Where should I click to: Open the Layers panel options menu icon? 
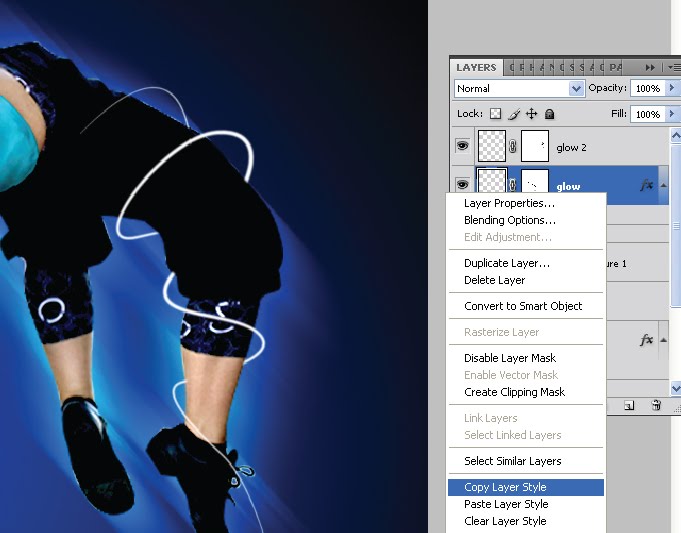click(675, 67)
